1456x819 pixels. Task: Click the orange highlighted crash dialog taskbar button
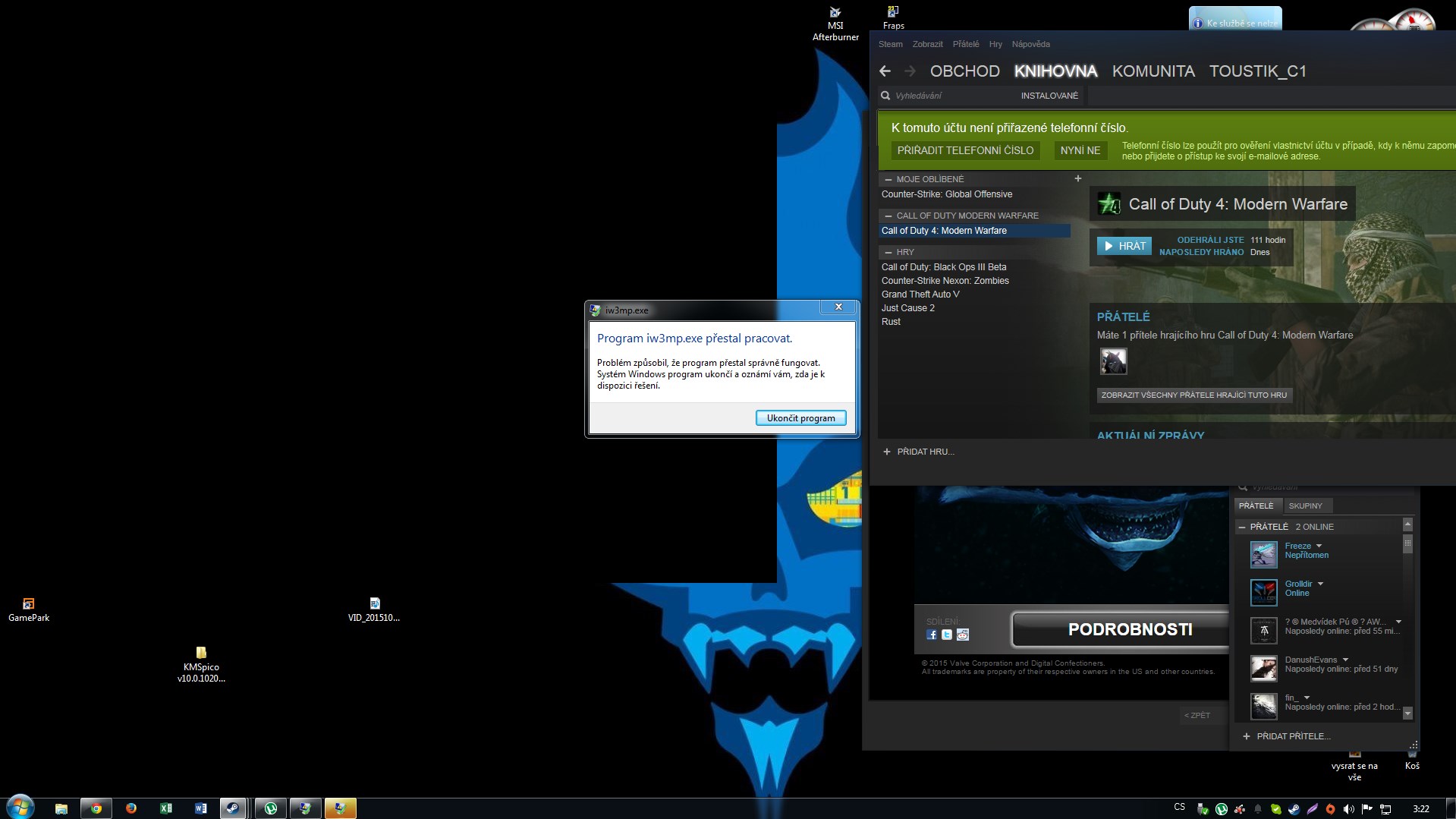point(340,808)
